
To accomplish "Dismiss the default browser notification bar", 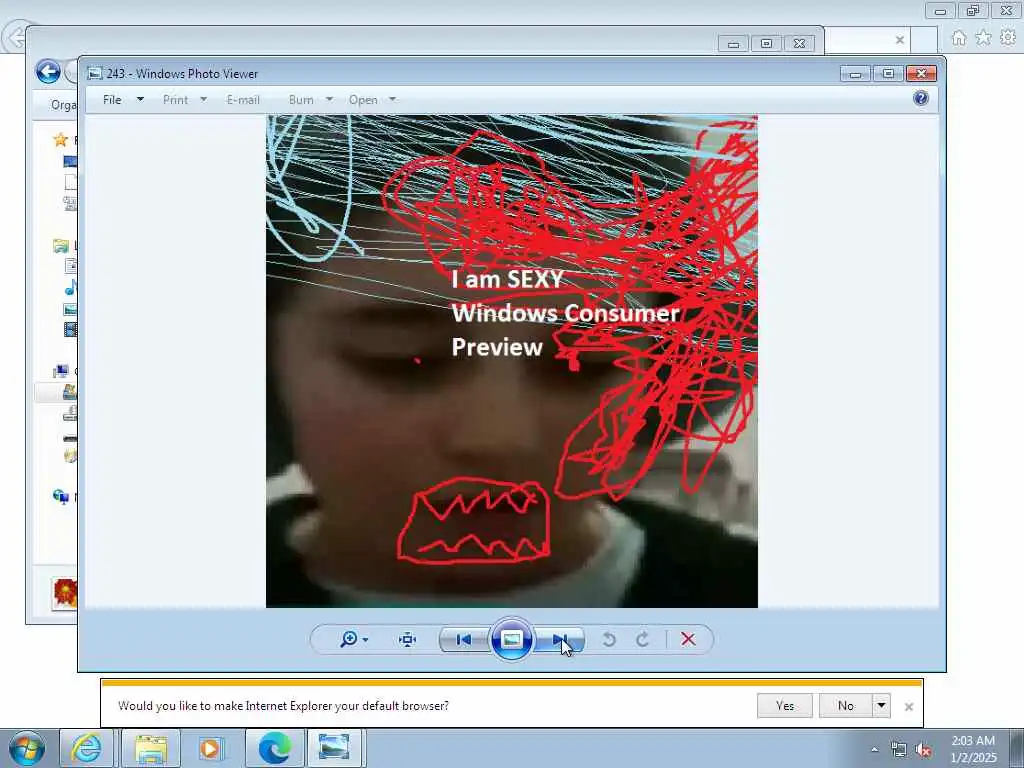I will [x=908, y=707].
